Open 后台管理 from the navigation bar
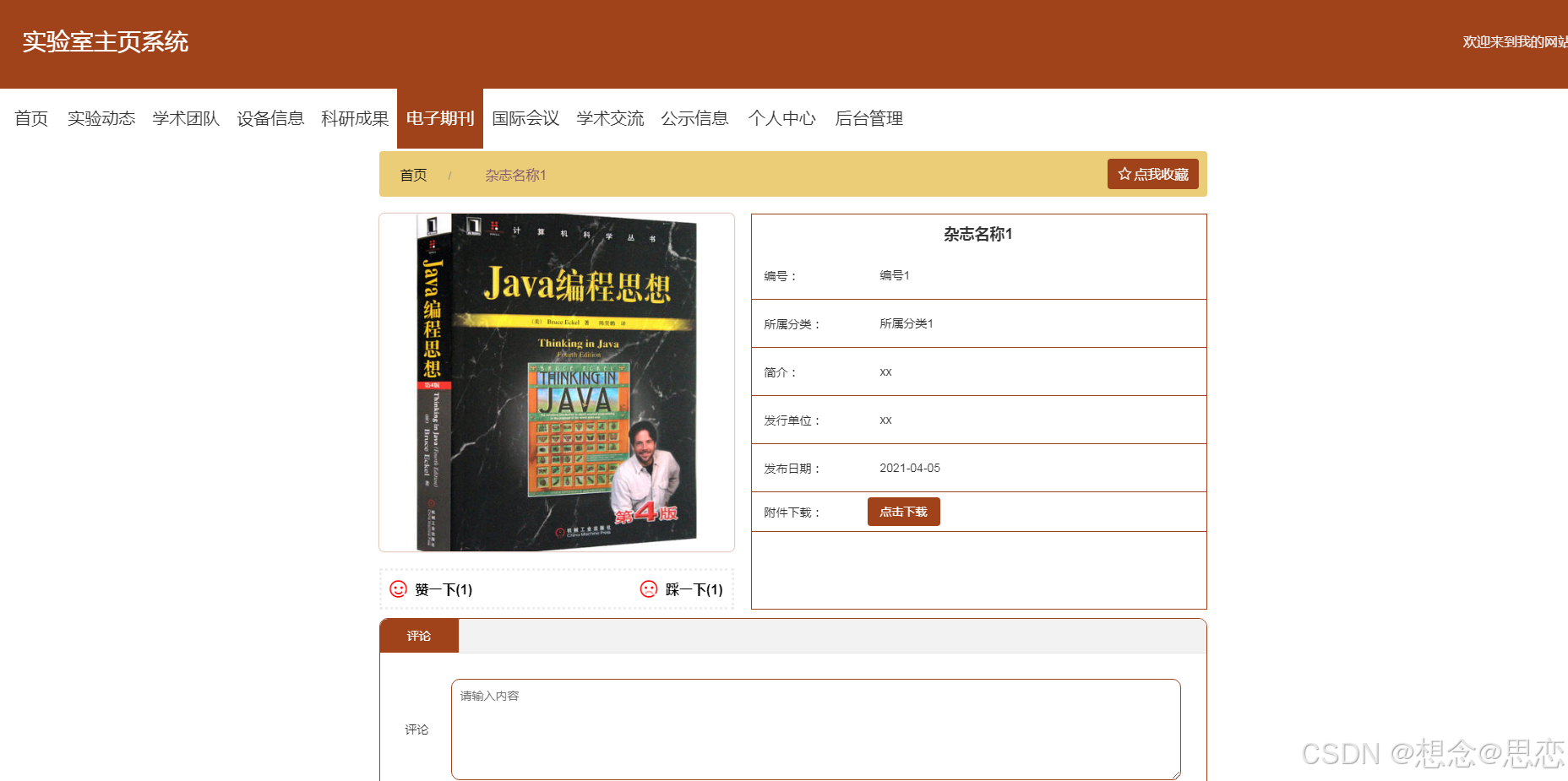 [869, 118]
